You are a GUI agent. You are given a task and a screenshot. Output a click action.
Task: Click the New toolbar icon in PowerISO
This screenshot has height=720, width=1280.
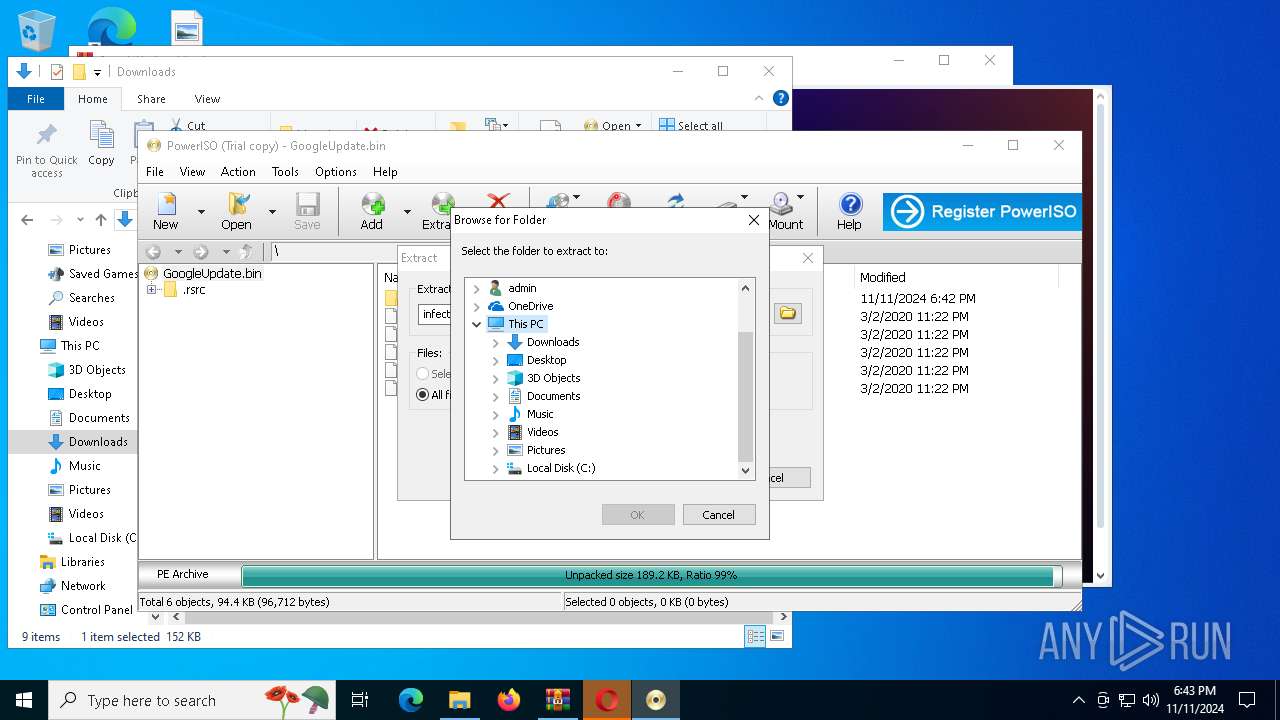click(166, 211)
